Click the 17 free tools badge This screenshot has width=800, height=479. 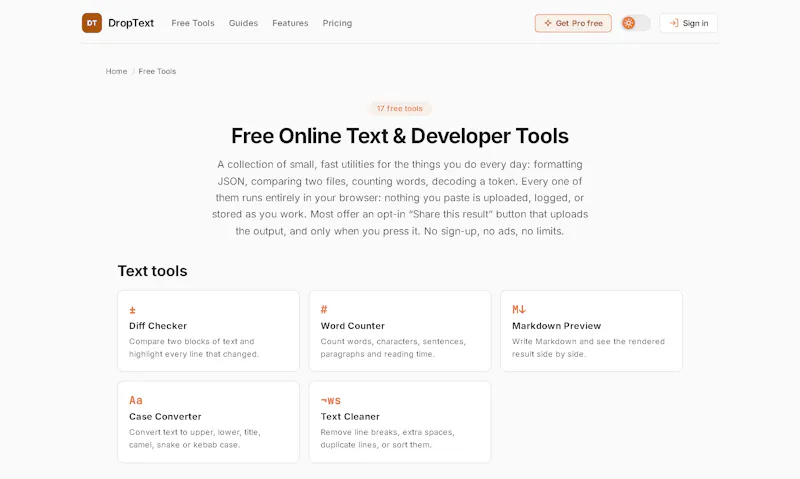pos(400,109)
